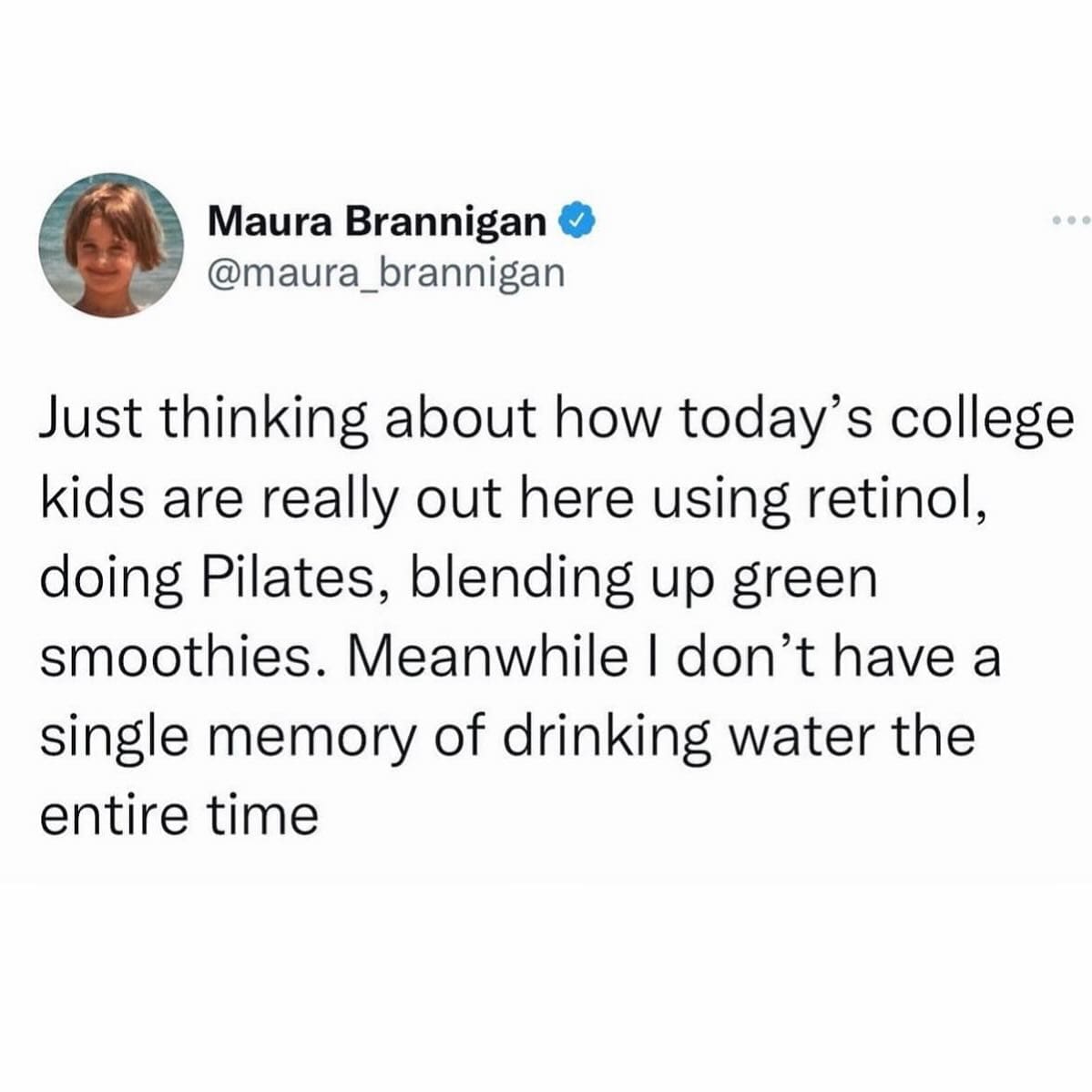1092x1092 pixels.
Task: Click the blue verified checkmark badge
Action: [x=582, y=221]
